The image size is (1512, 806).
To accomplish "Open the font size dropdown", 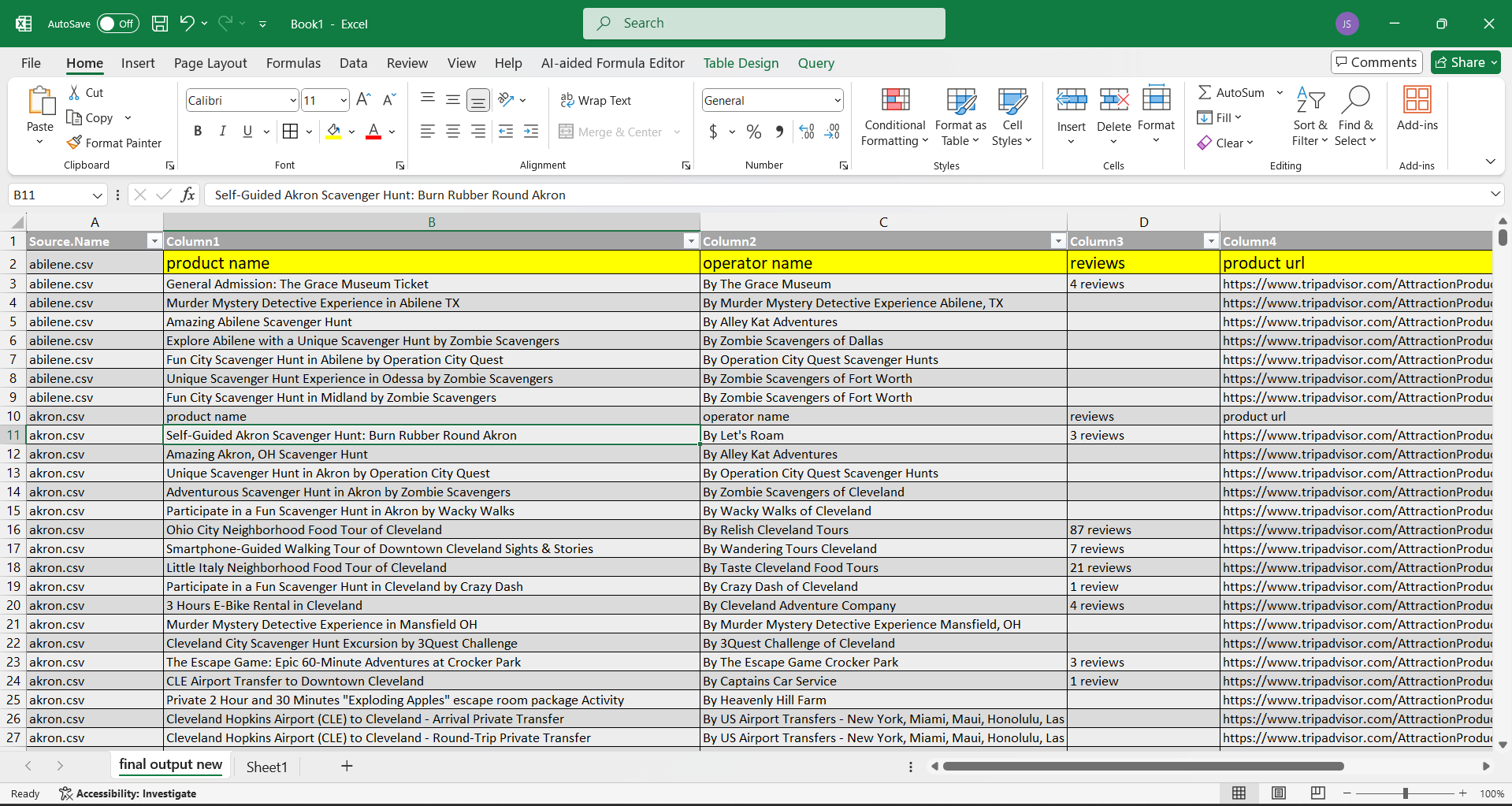I will (344, 100).
